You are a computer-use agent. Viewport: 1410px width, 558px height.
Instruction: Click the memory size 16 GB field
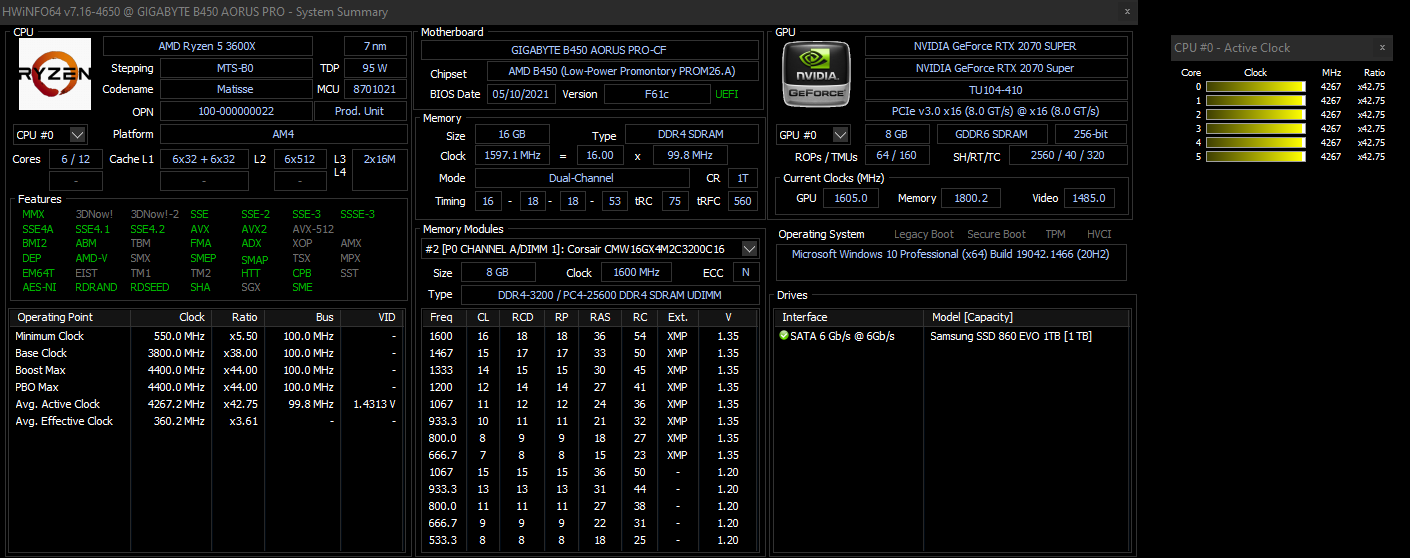click(512, 135)
